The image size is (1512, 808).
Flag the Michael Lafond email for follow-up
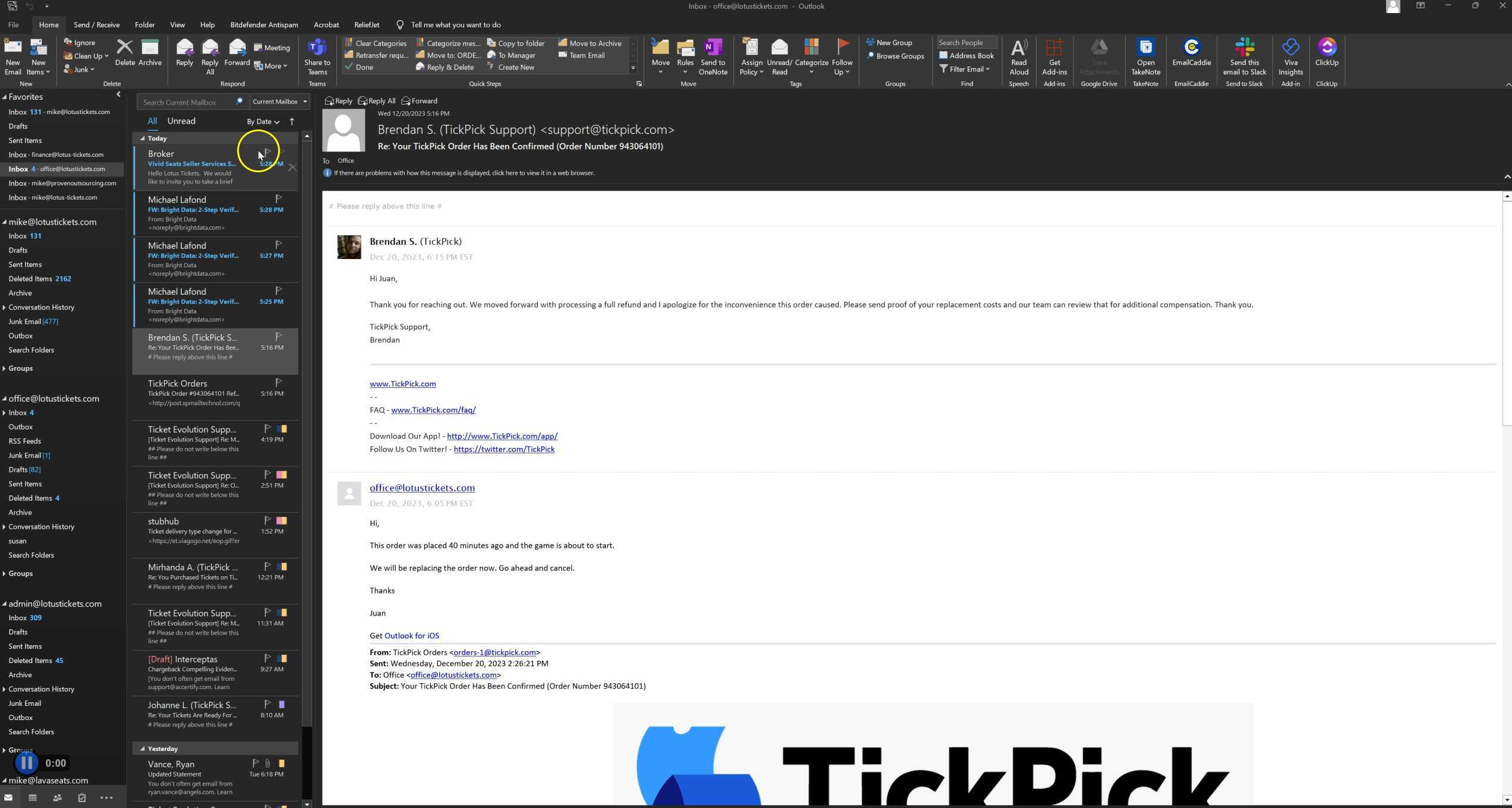(x=278, y=198)
